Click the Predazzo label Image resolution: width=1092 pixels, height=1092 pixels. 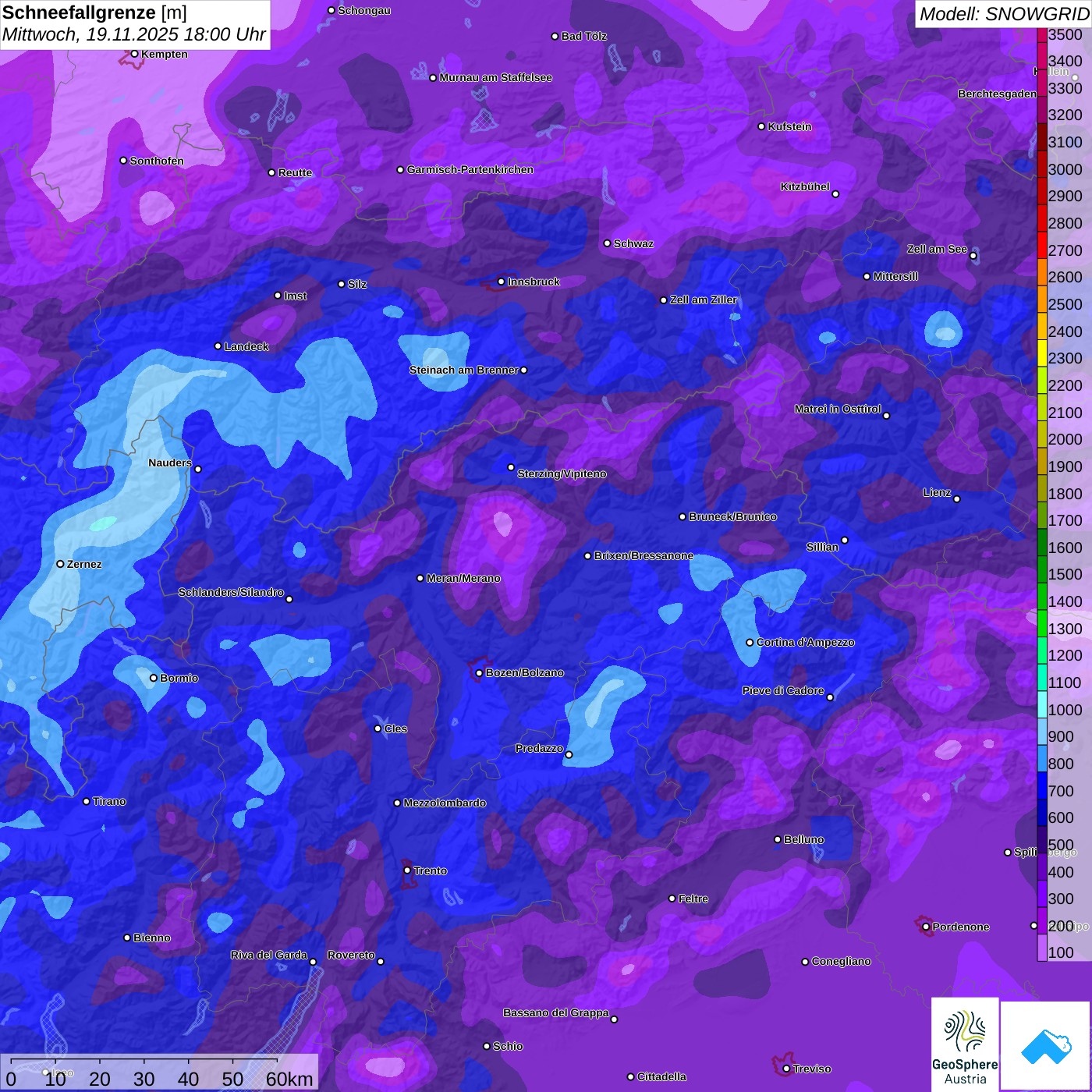(x=539, y=748)
